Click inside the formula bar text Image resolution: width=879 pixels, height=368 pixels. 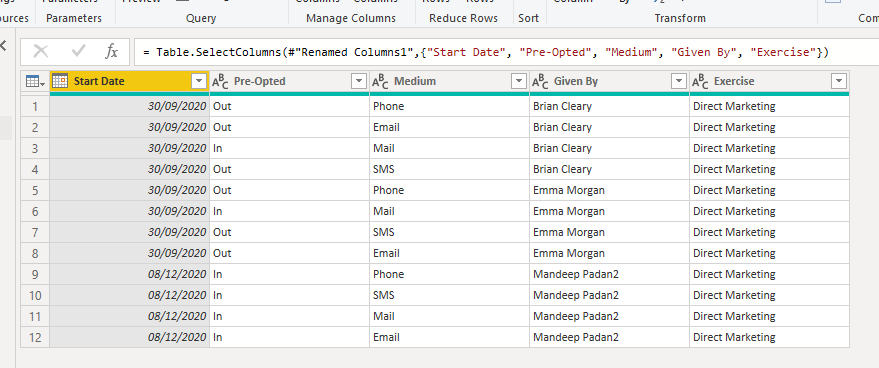point(485,53)
